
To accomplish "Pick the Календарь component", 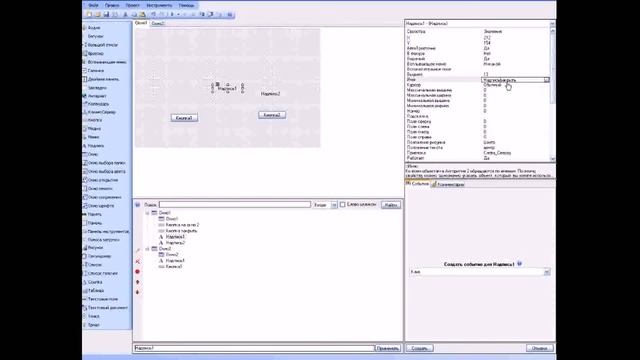I will (98, 104).
